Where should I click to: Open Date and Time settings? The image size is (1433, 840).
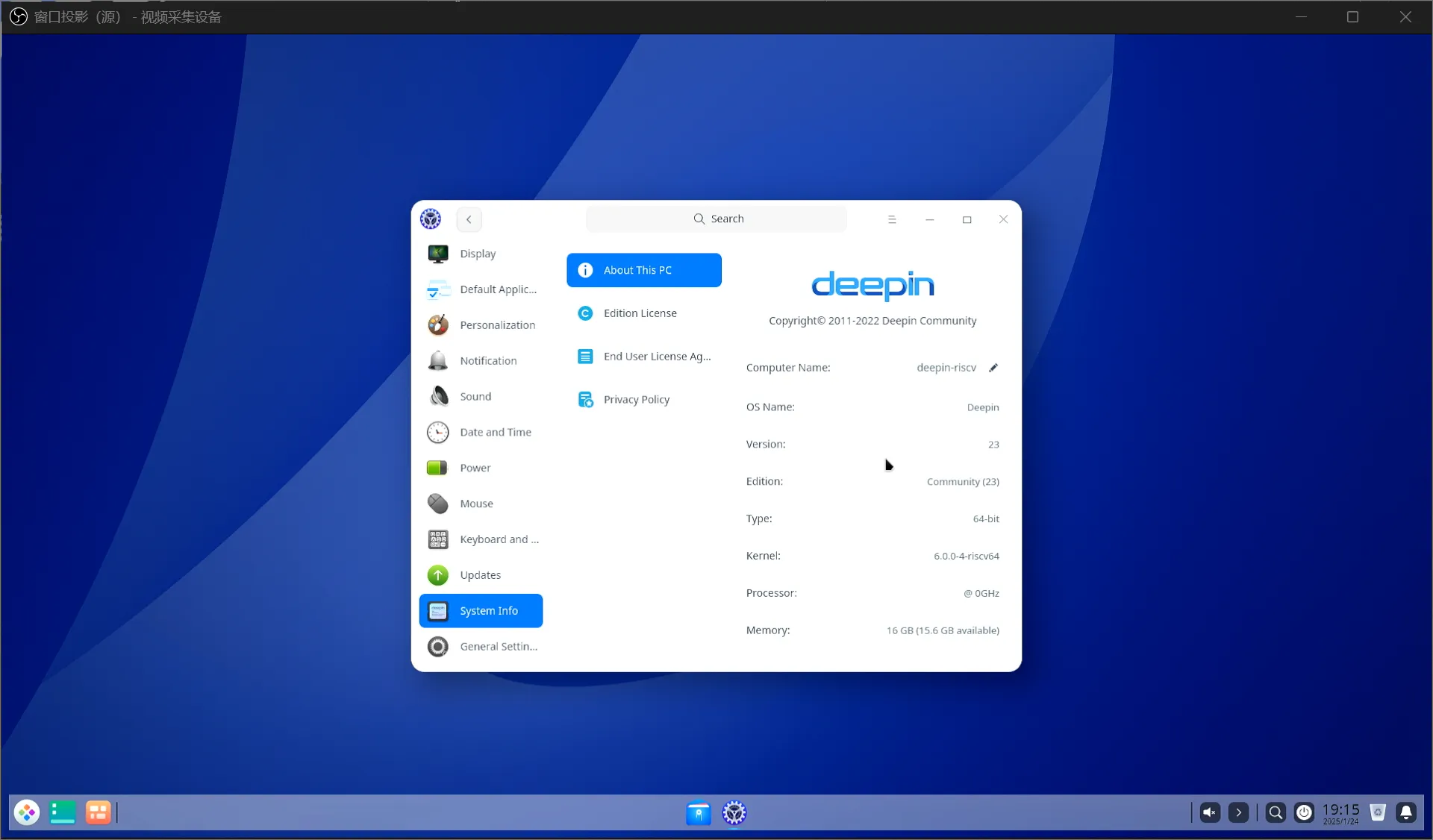click(x=495, y=432)
